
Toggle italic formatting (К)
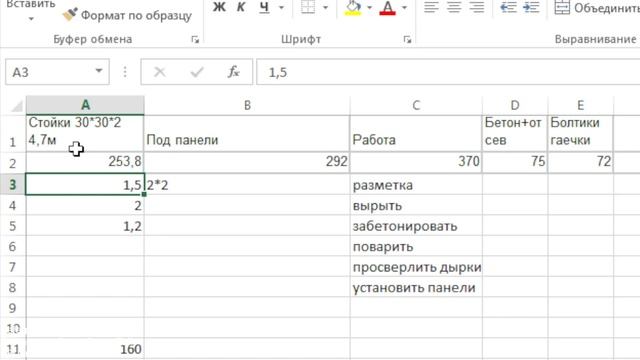pos(241,7)
